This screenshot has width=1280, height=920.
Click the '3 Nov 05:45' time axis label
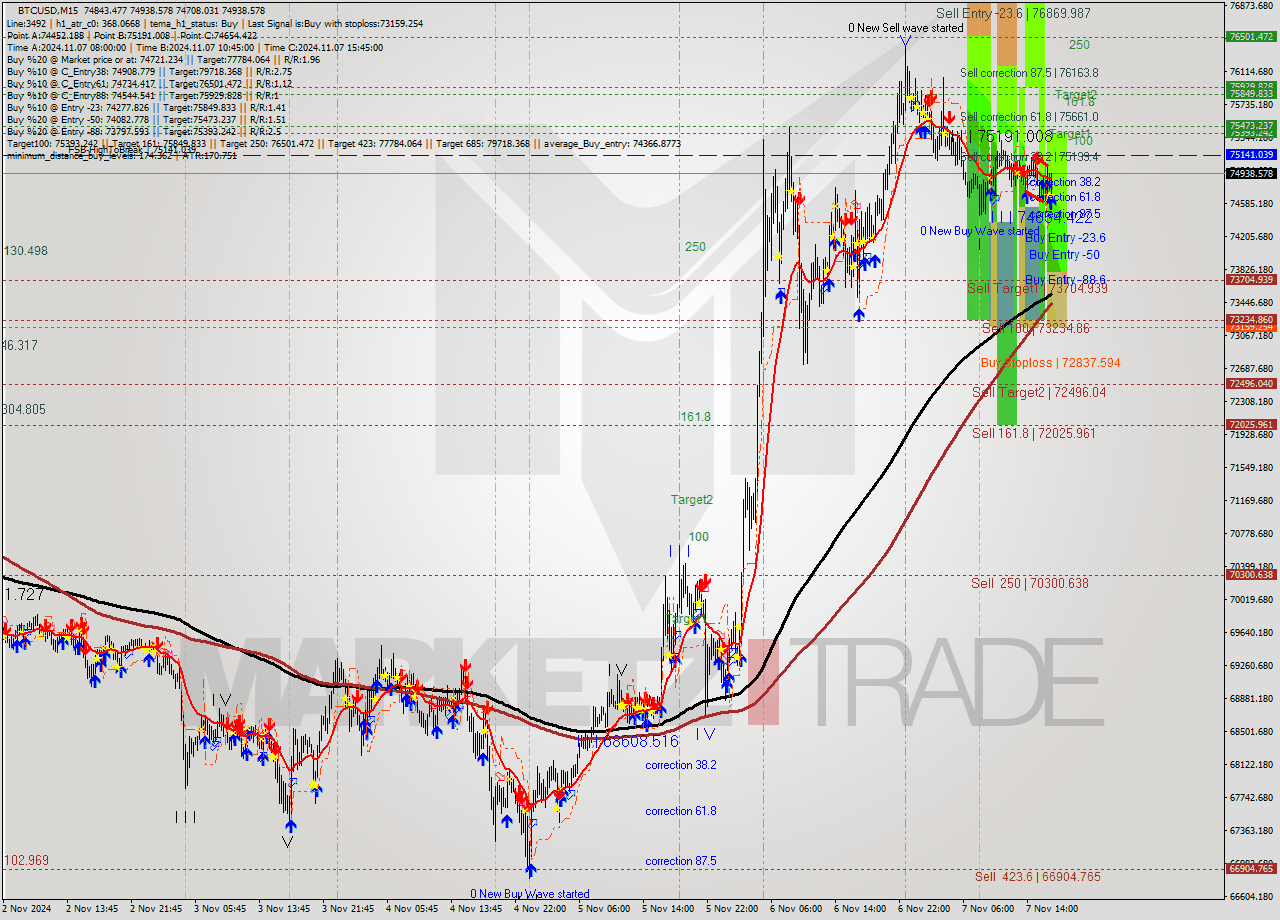218,909
